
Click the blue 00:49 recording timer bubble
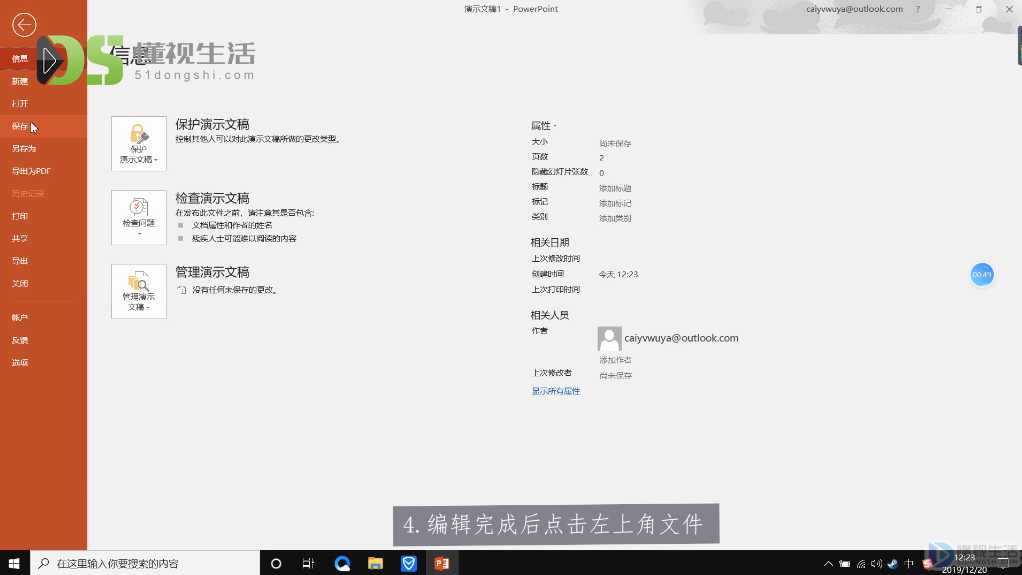pos(982,274)
